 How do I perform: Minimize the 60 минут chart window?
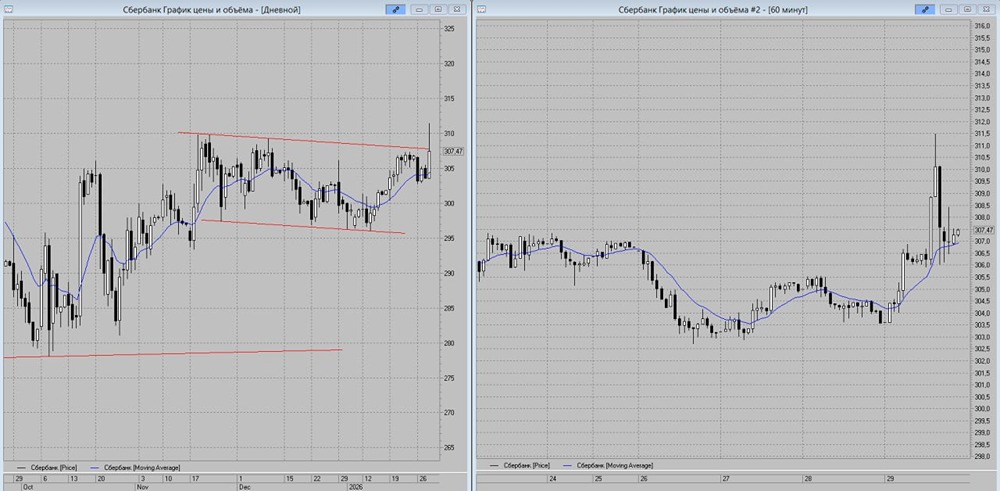(x=950, y=10)
